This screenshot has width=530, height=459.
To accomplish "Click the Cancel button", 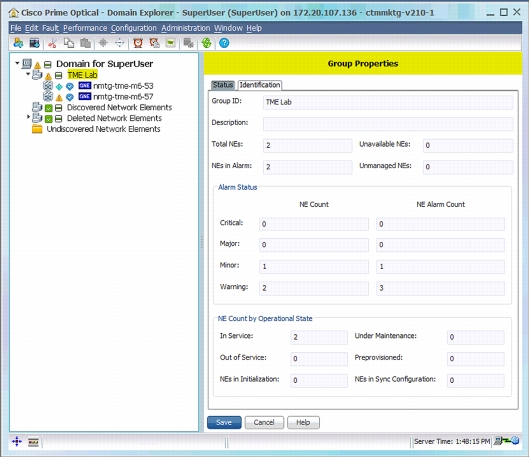I will coord(264,422).
